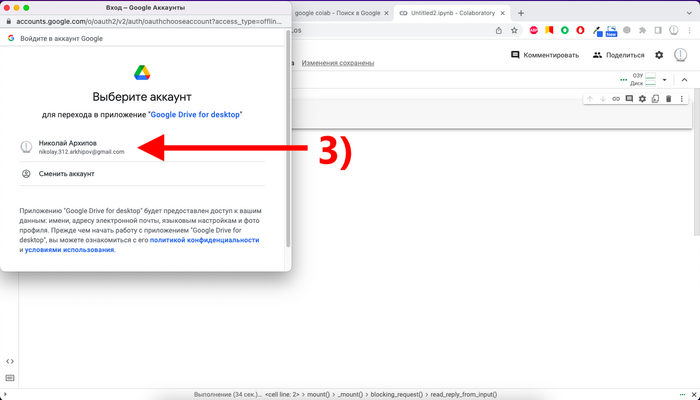Open the Chrome extensions puzzle icon
The height and width of the screenshot is (400, 700).
(642, 30)
